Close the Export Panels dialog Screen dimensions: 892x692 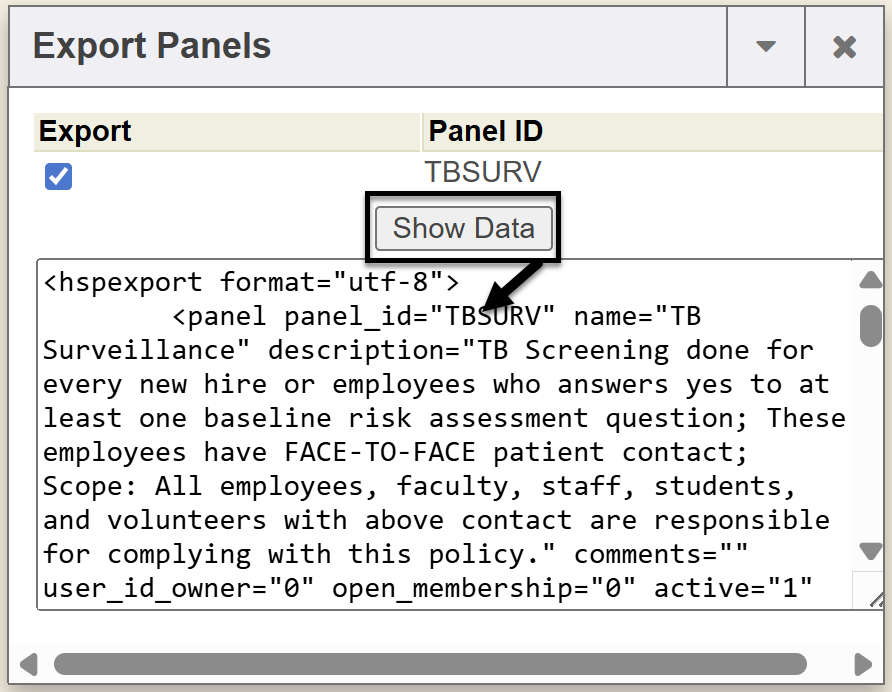point(844,47)
